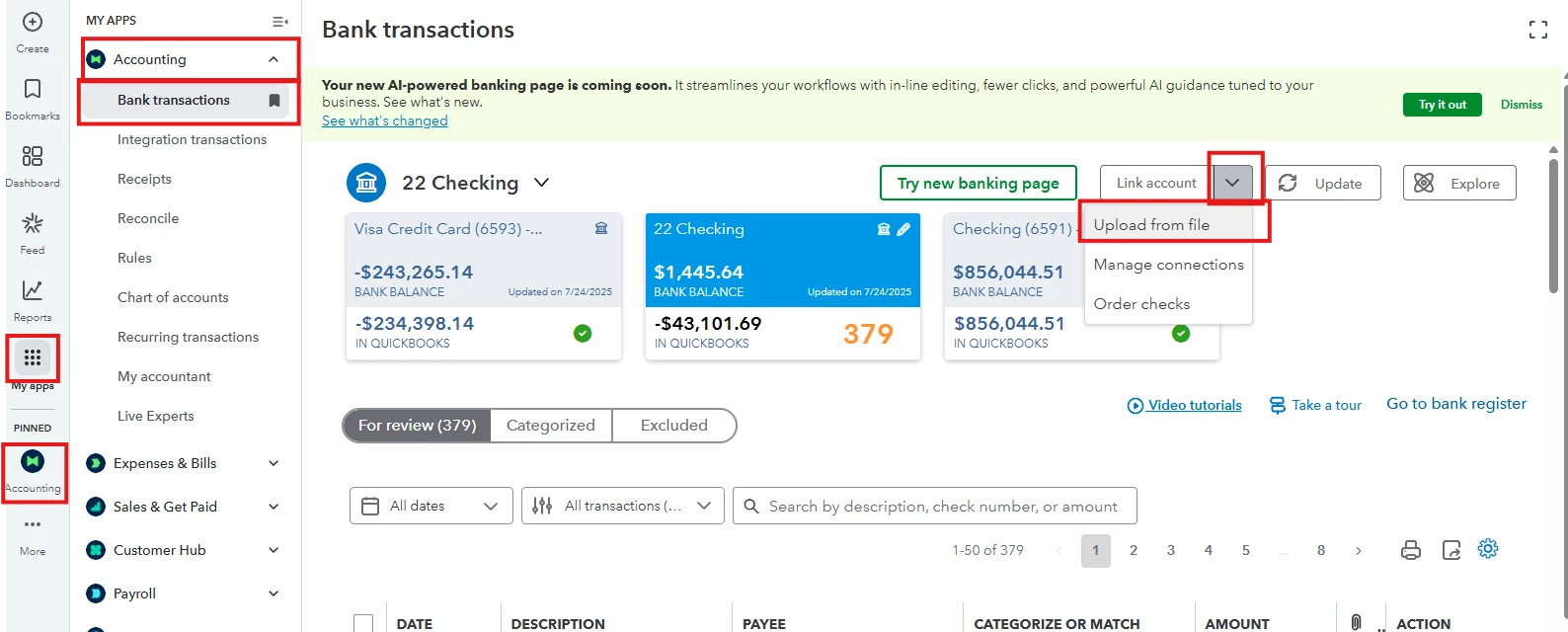The width and height of the screenshot is (1568, 632).
Task: Enter full screen via the expand icon
Action: 1538,30
